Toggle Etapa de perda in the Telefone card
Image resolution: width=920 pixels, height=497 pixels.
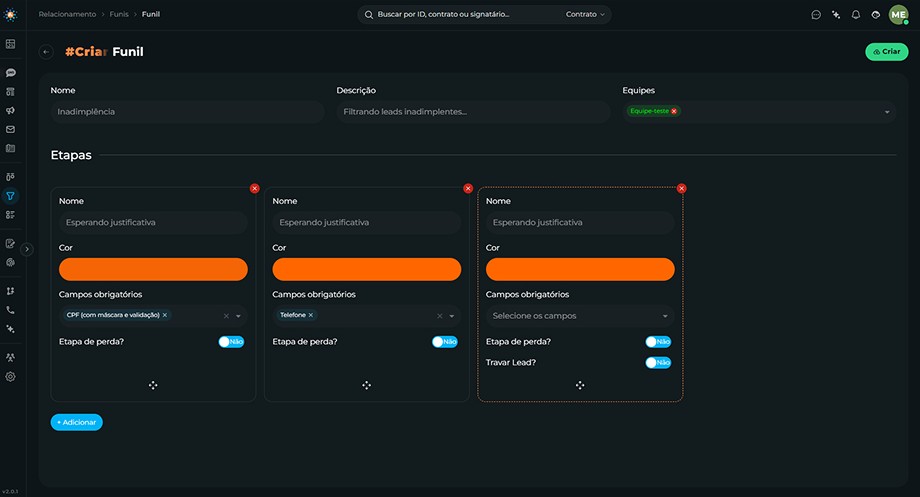click(x=445, y=342)
